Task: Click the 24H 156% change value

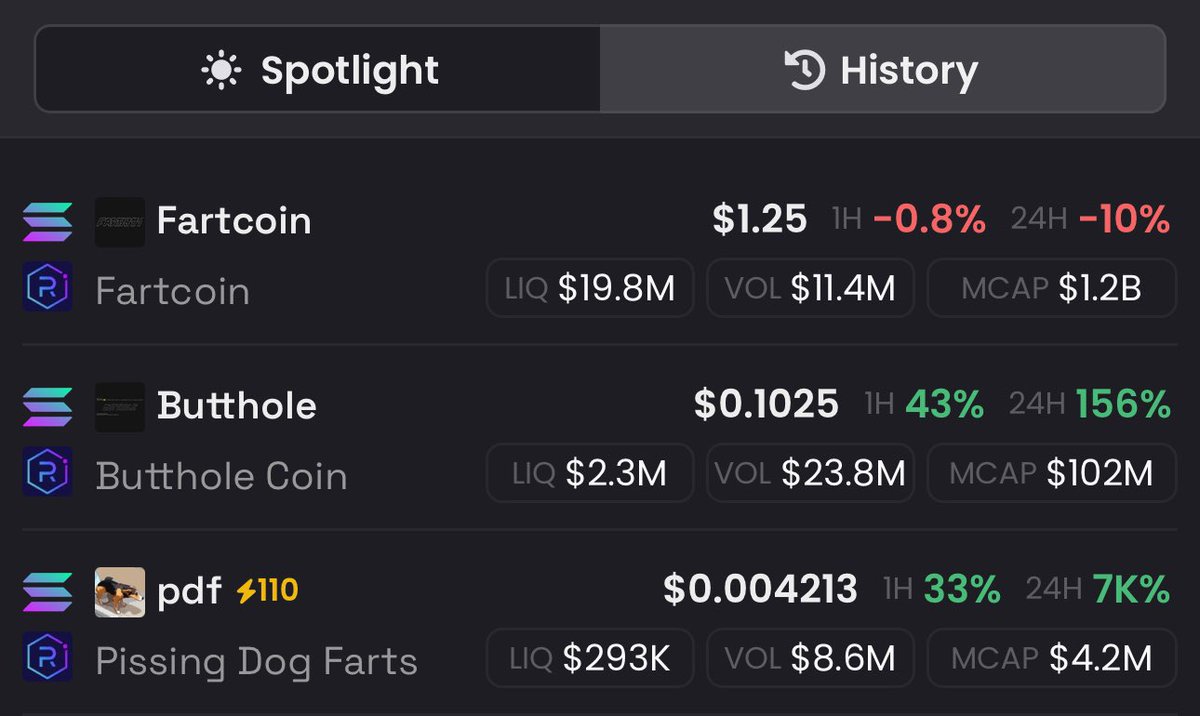Action: pos(1123,404)
